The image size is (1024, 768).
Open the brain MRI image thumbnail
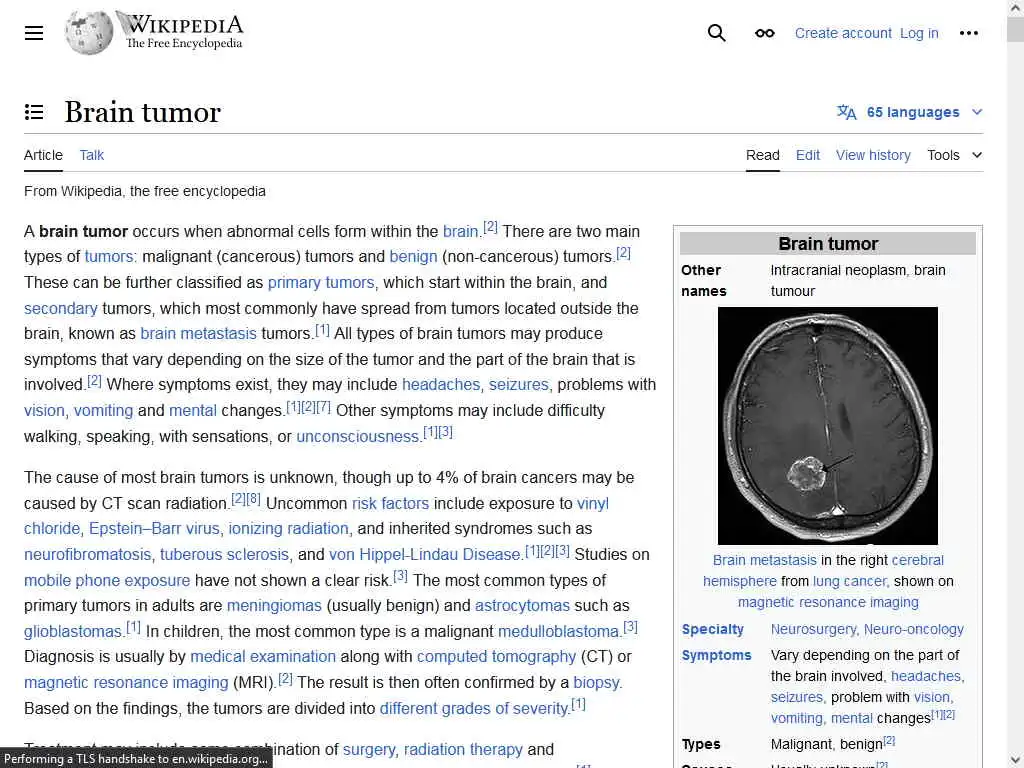tap(827, 426)
